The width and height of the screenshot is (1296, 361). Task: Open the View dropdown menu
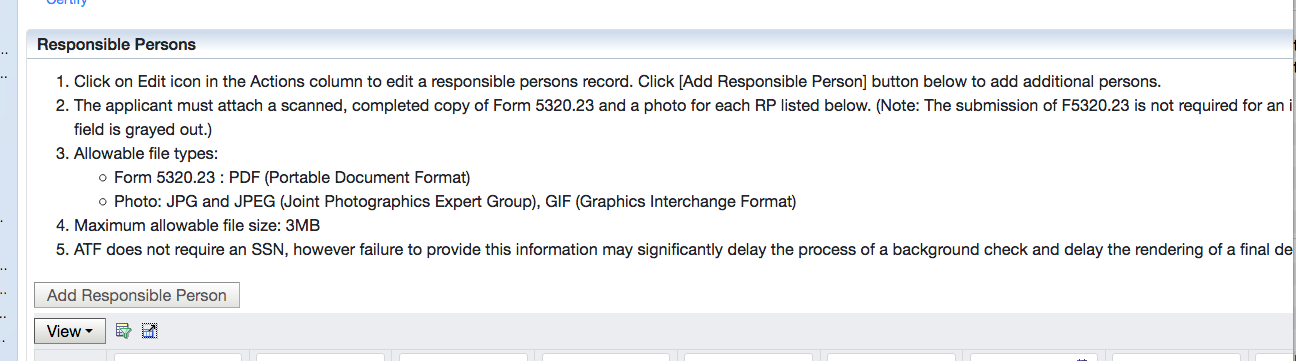[x=70, y=331]
